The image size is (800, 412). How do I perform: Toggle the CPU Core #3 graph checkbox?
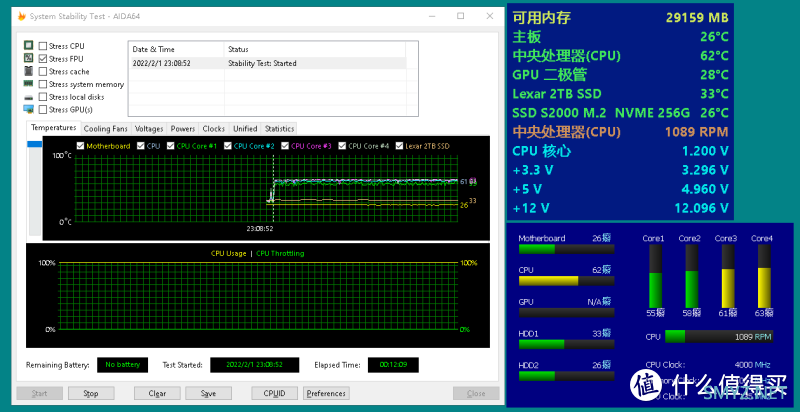click(x=287, y=146)
